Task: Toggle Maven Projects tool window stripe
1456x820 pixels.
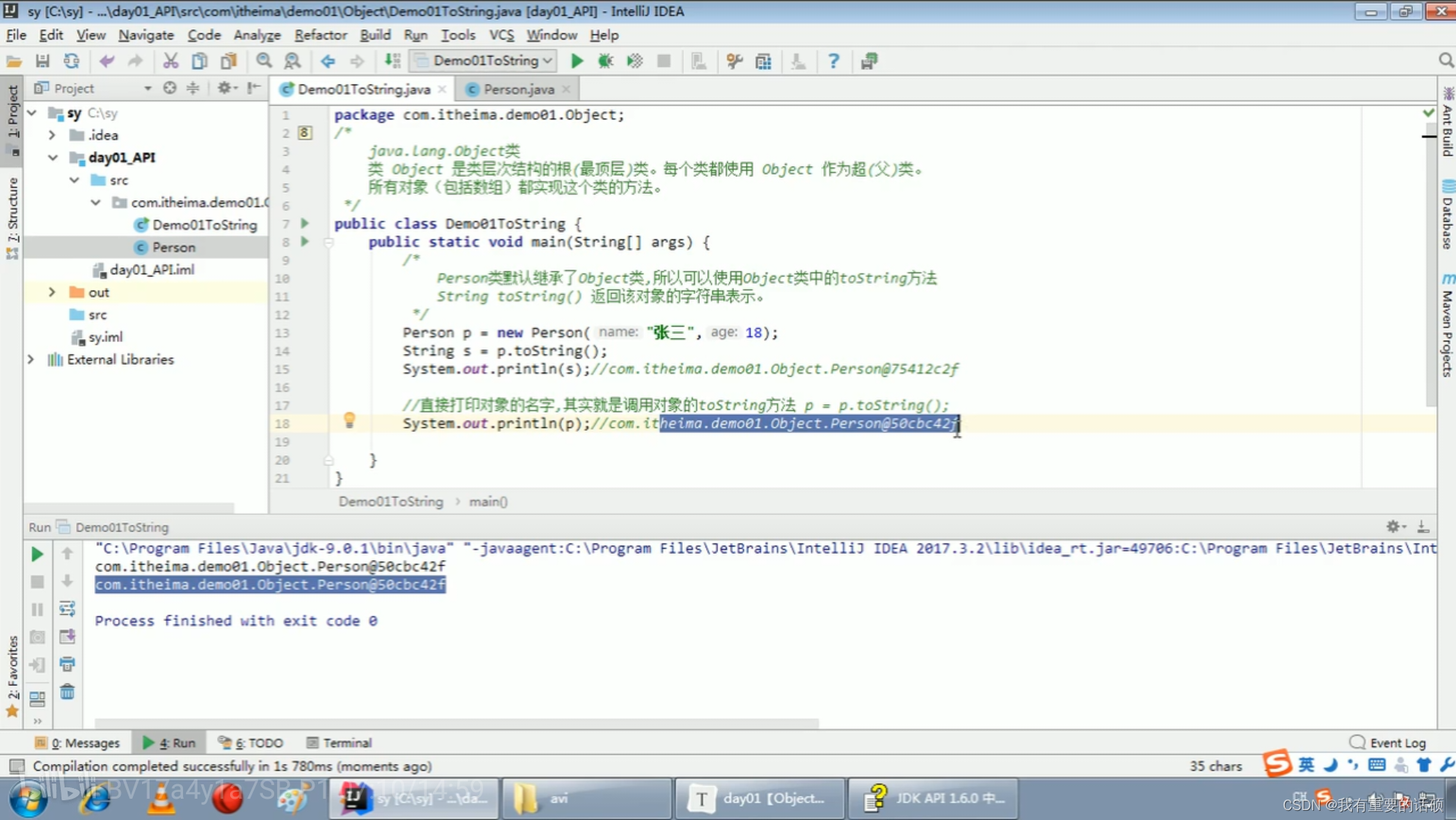Action: pos(1447,325)
